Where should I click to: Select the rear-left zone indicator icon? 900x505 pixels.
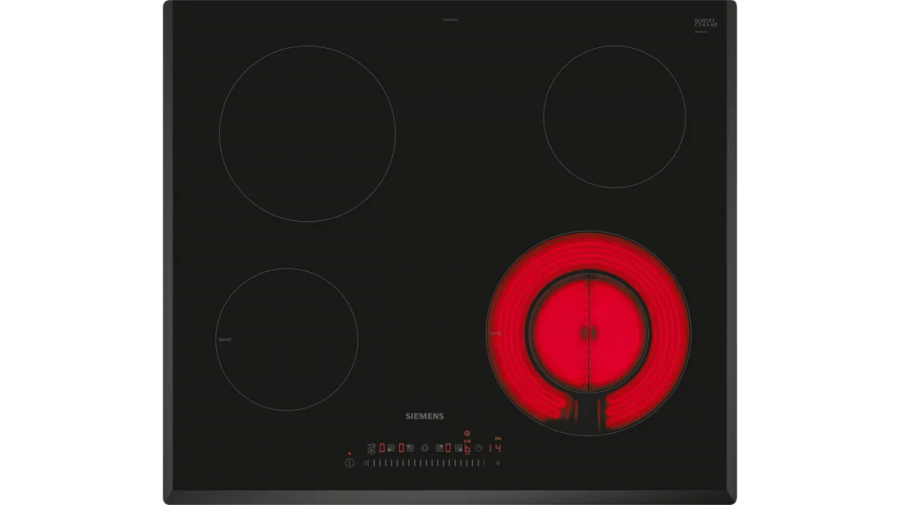410,448
